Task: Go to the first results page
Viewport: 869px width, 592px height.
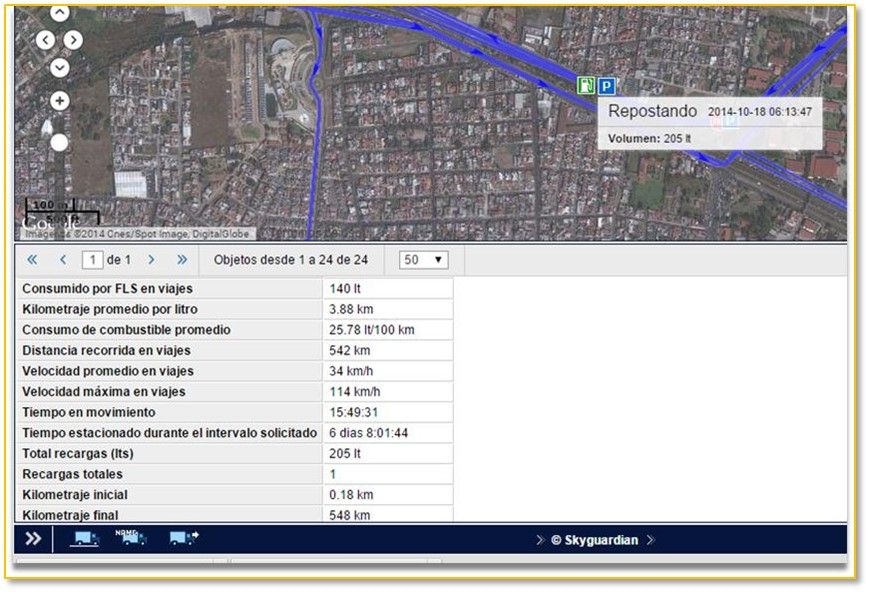Action: pos(32,260)
